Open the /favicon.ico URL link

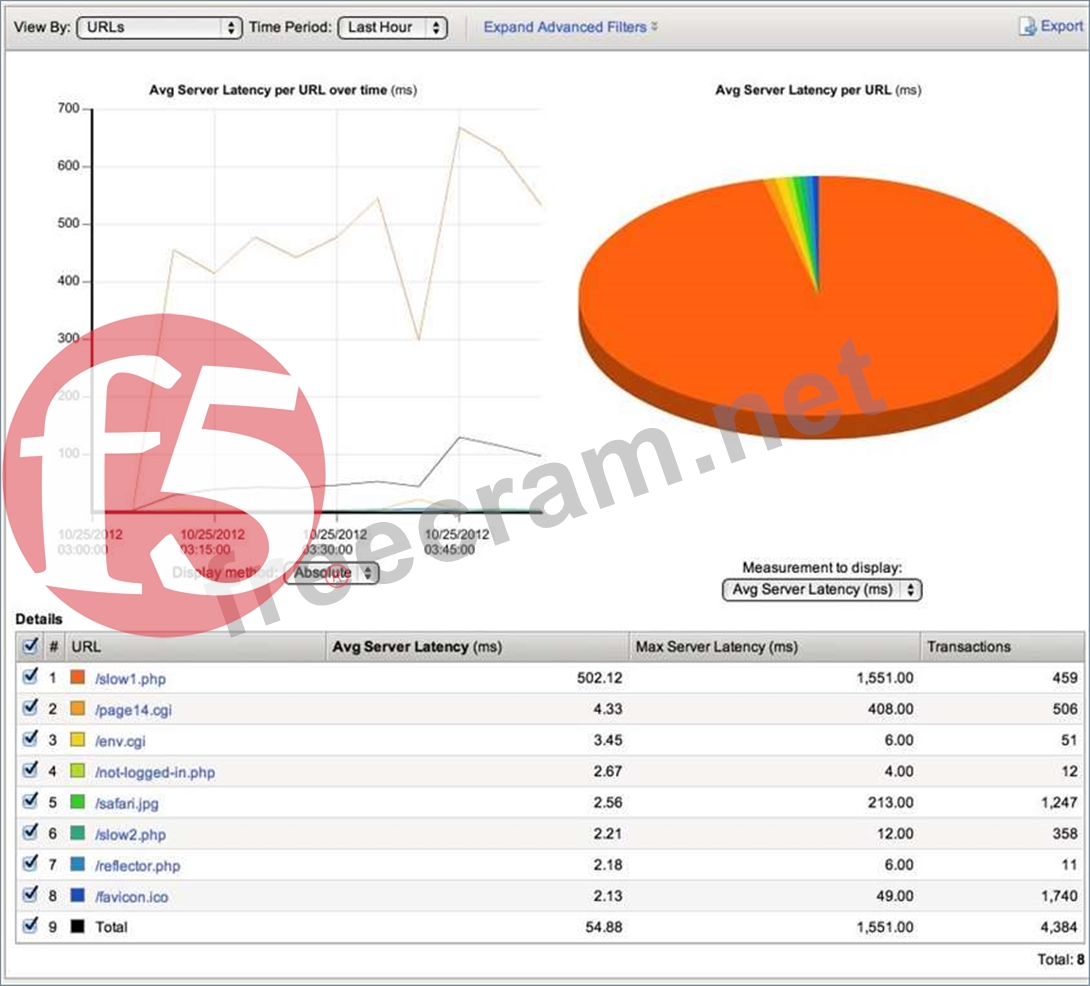131,897
